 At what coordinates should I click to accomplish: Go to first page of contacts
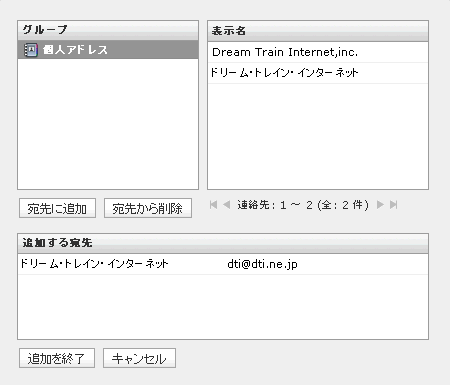(213, 205)
